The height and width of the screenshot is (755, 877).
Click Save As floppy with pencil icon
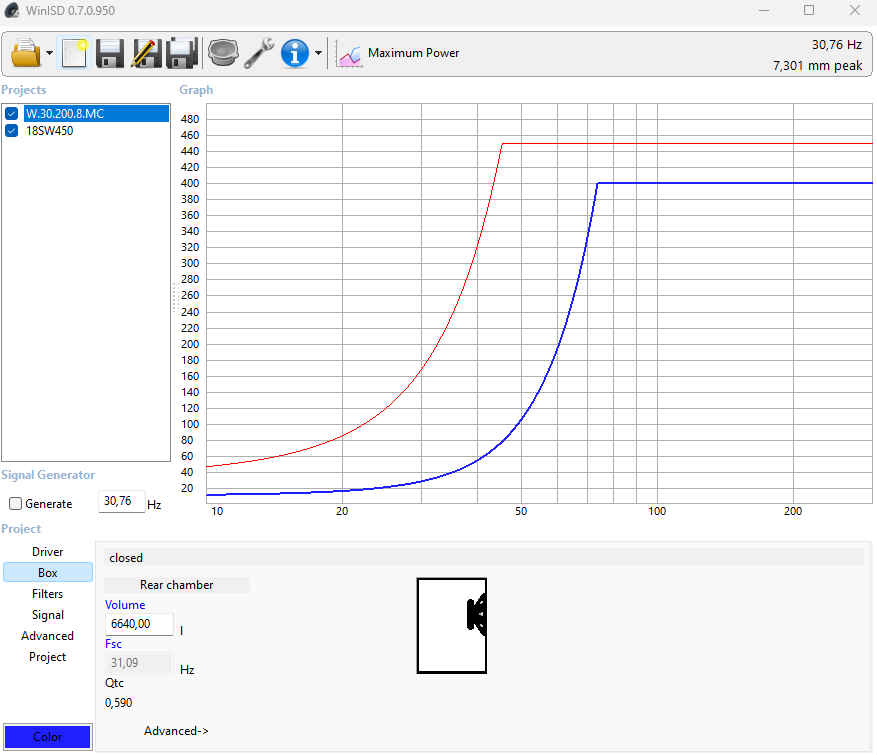point(146,53)
